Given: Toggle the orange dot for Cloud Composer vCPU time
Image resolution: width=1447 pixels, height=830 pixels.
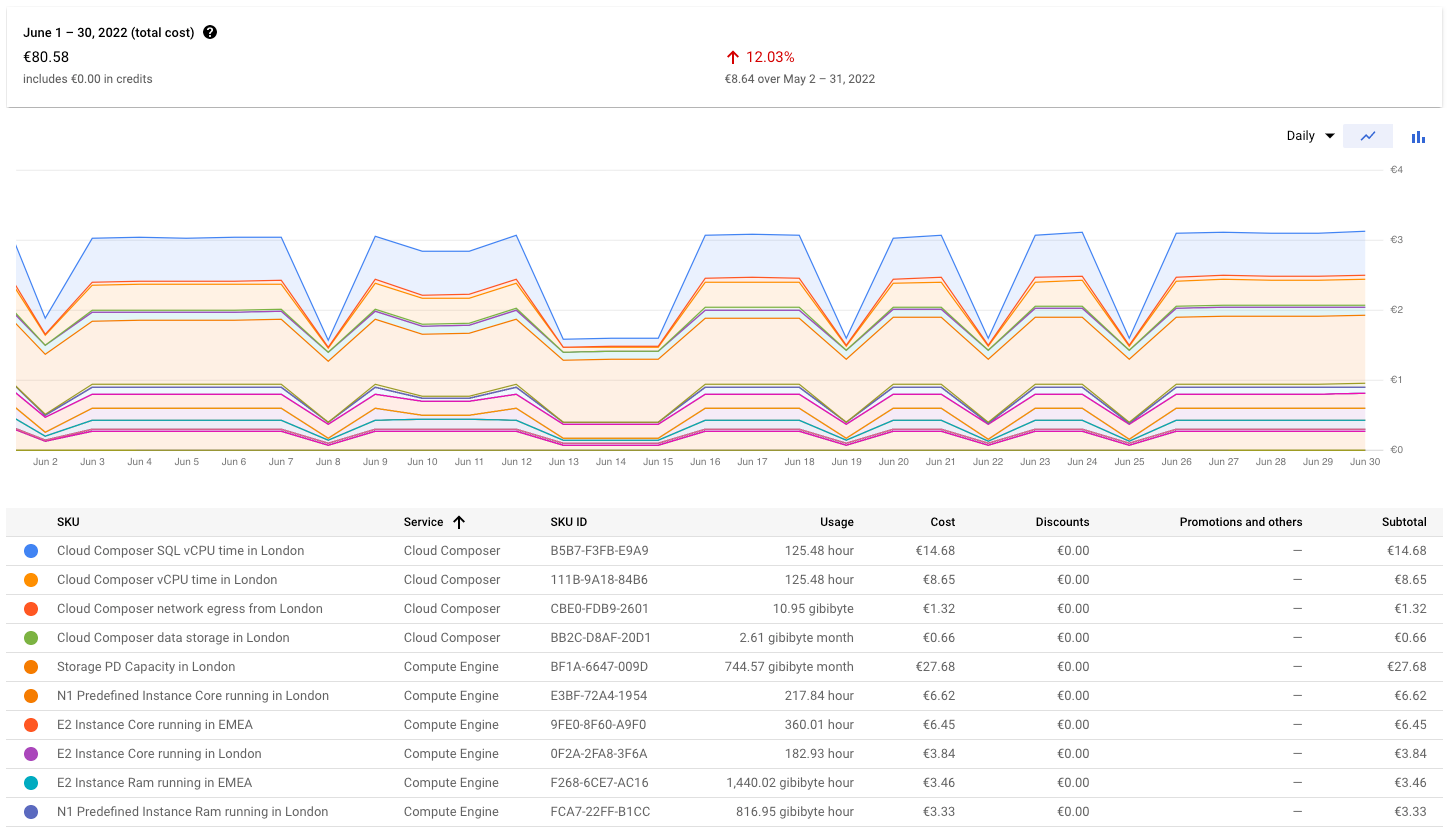Looking at the screenshot, I should 29,579.
